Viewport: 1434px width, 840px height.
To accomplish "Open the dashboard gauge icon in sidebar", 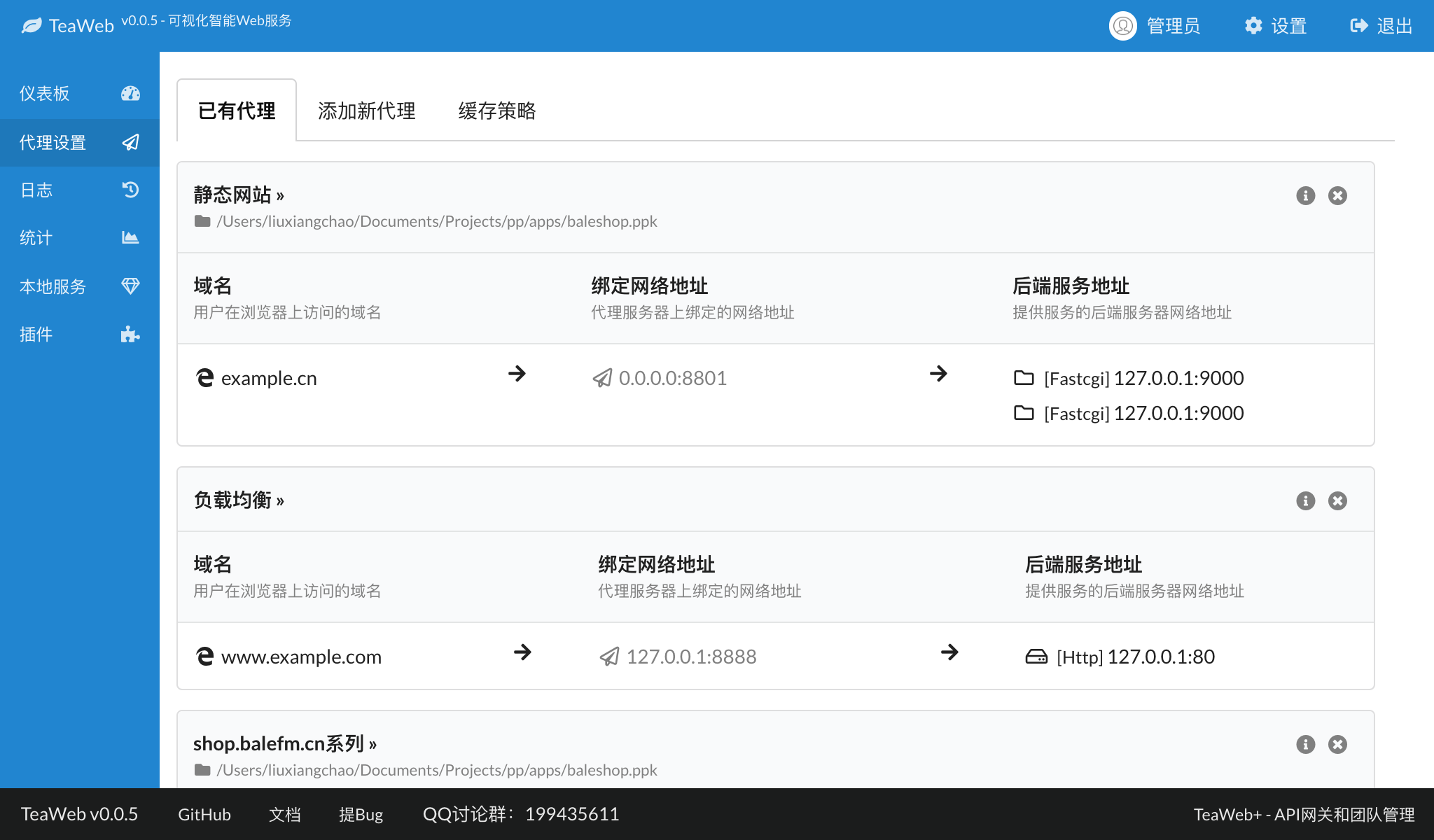I will coord(130,94).
